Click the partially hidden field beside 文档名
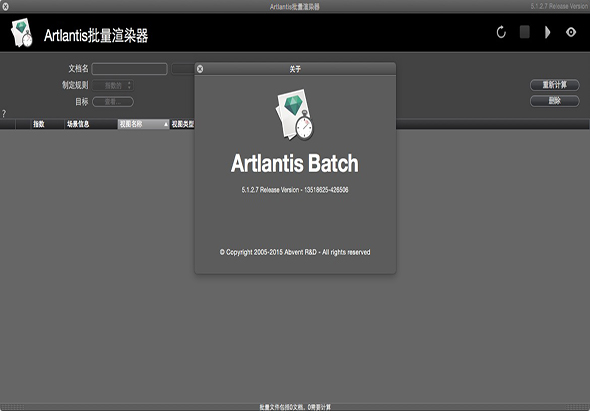This screenshot has height=411, width=590. point(183,69)
